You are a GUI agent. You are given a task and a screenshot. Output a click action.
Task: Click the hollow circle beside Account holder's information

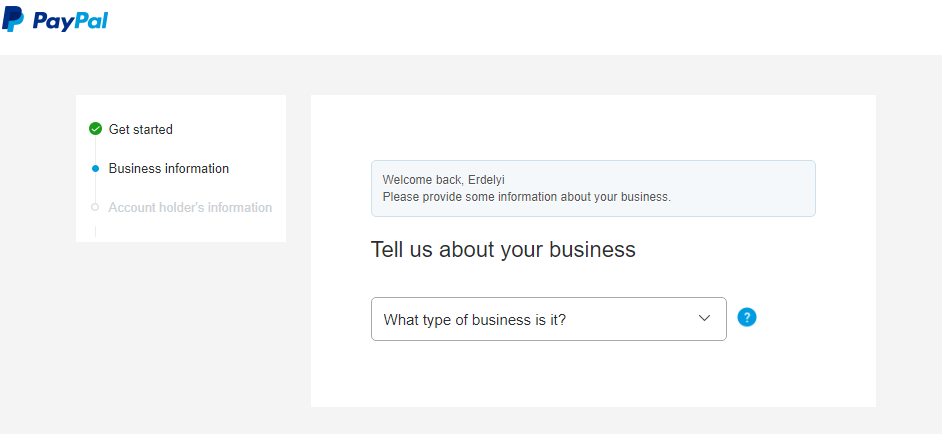click(x=95, y=207)
